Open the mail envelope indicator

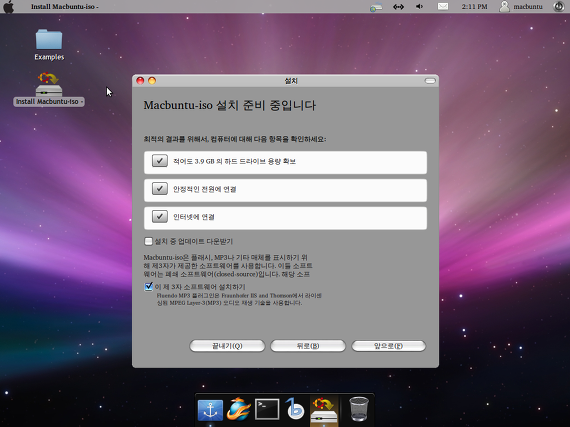[442, 7]
